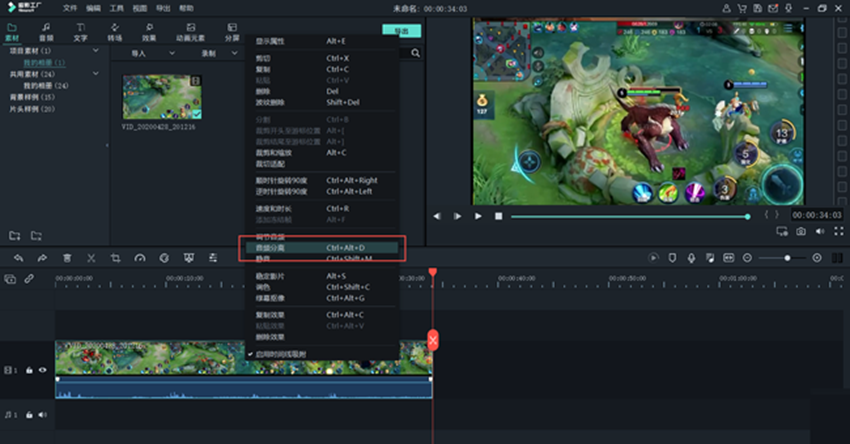
Task: Toggle video track 1 visibility eye
Action: pyautogui.click(x=42, y=370)
